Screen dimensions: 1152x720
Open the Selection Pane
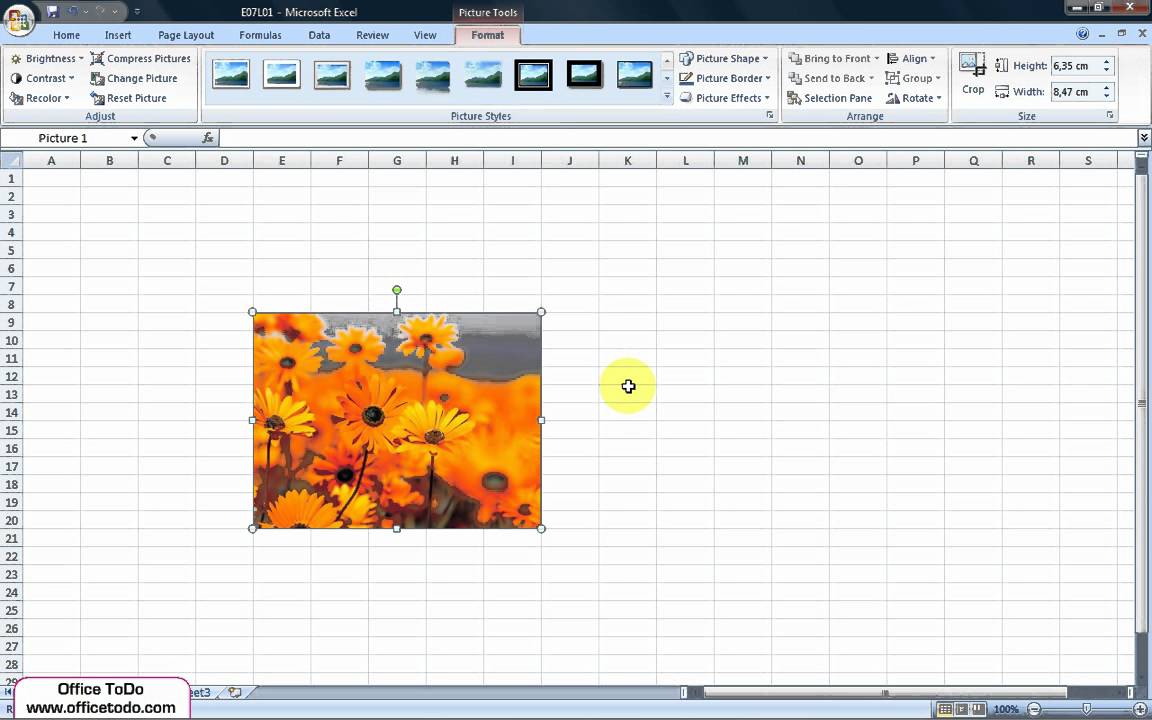coord(830,98)
